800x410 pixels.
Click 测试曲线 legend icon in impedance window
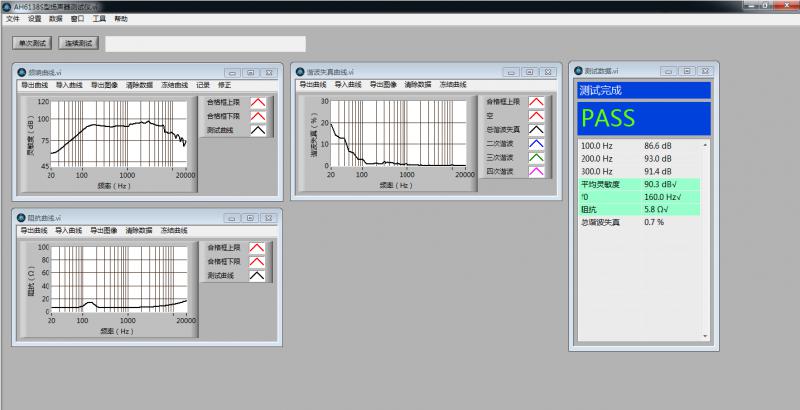[258, 275]
